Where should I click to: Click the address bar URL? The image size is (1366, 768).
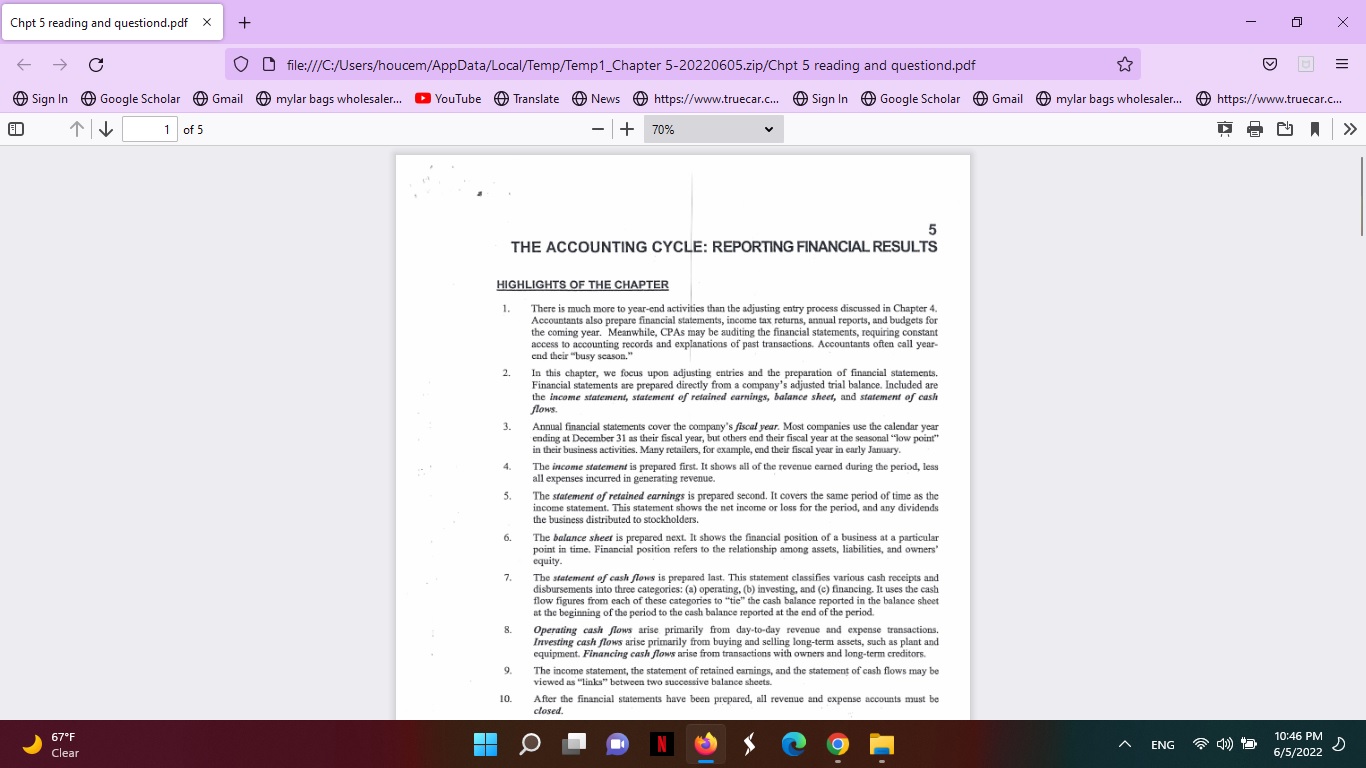(x=631, y=65)
